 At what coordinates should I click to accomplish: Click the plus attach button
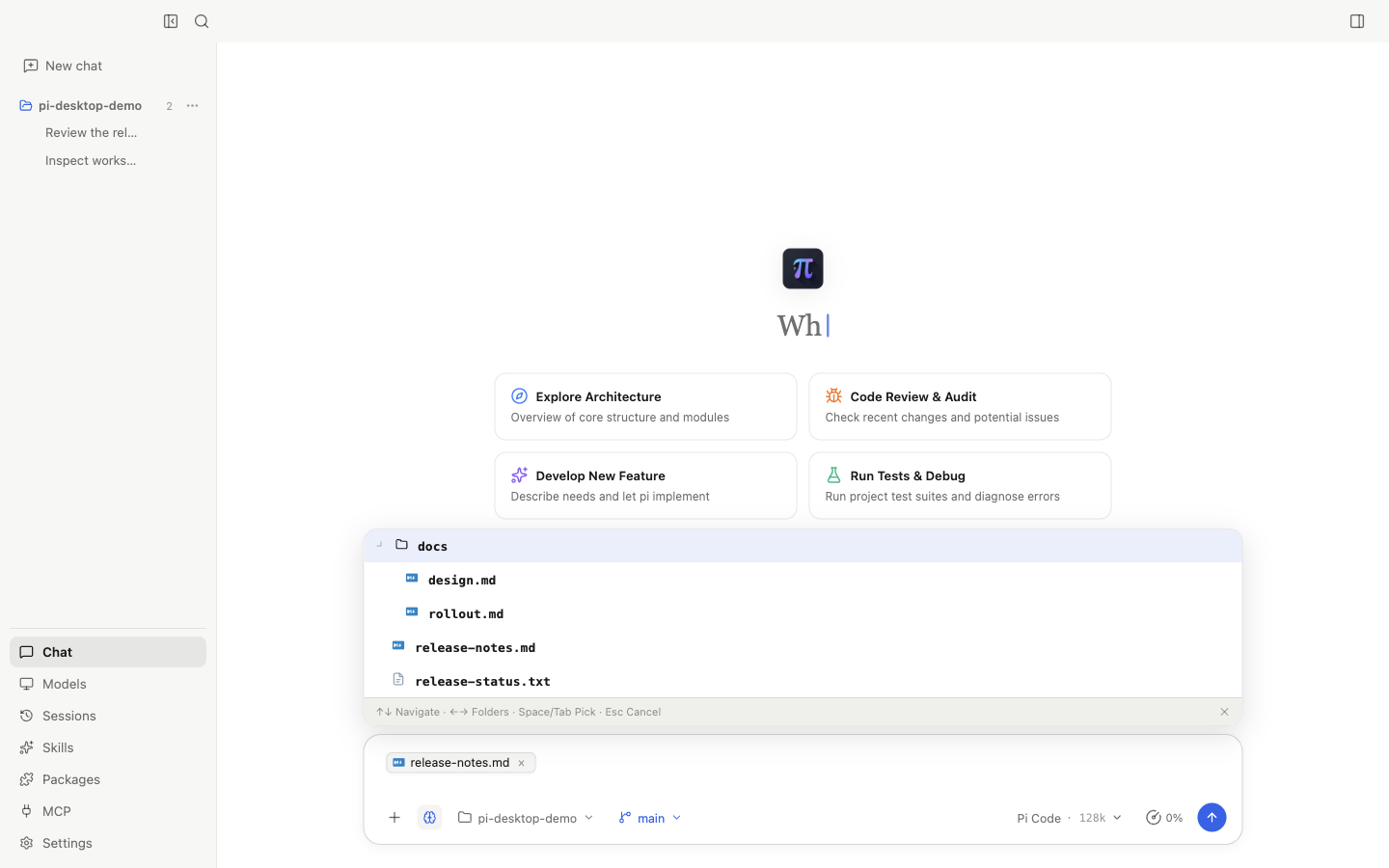pyautogui.click(x=395, y=818)
